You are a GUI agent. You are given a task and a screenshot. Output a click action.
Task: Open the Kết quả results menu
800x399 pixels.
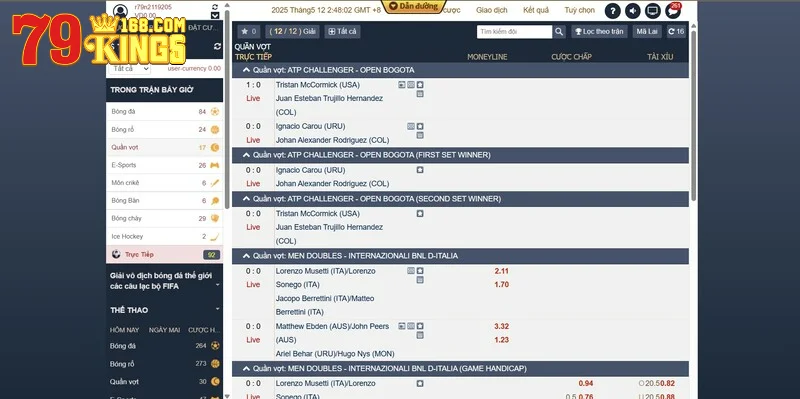click(x=536, y=10)
